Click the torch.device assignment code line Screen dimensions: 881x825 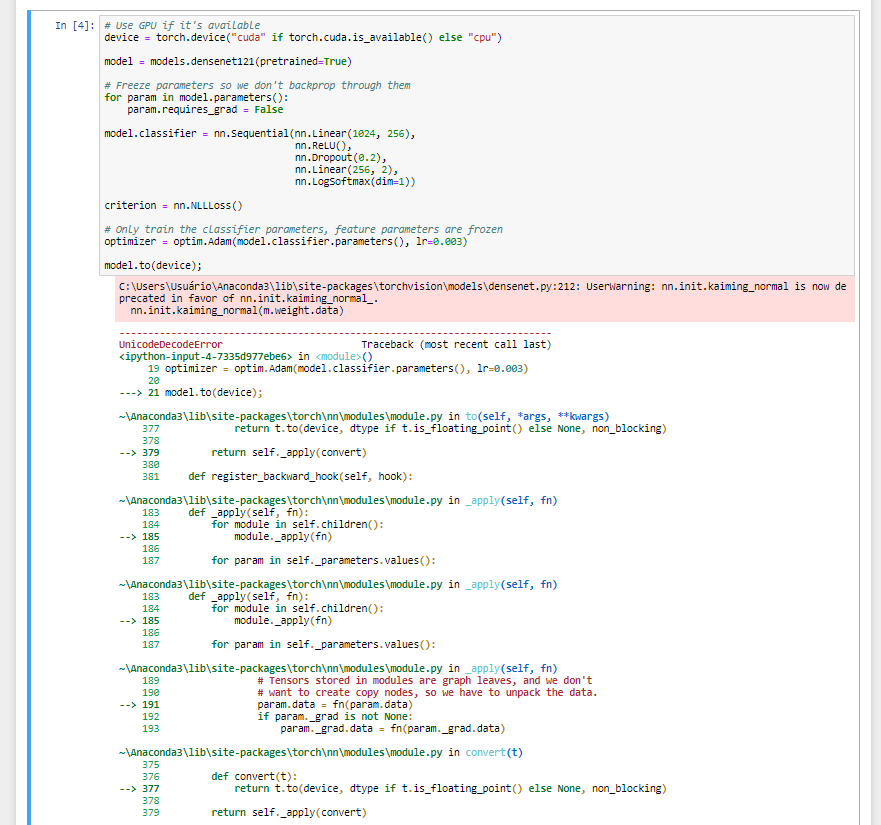click(x=302, y=37)
